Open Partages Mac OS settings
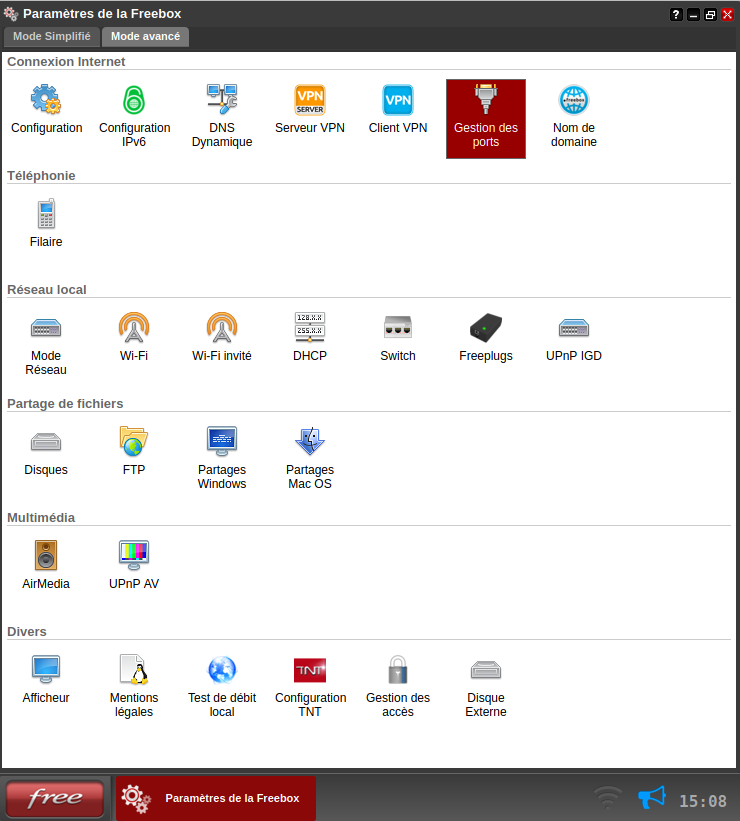The image size is (740, 821). [x=310, y=457]
